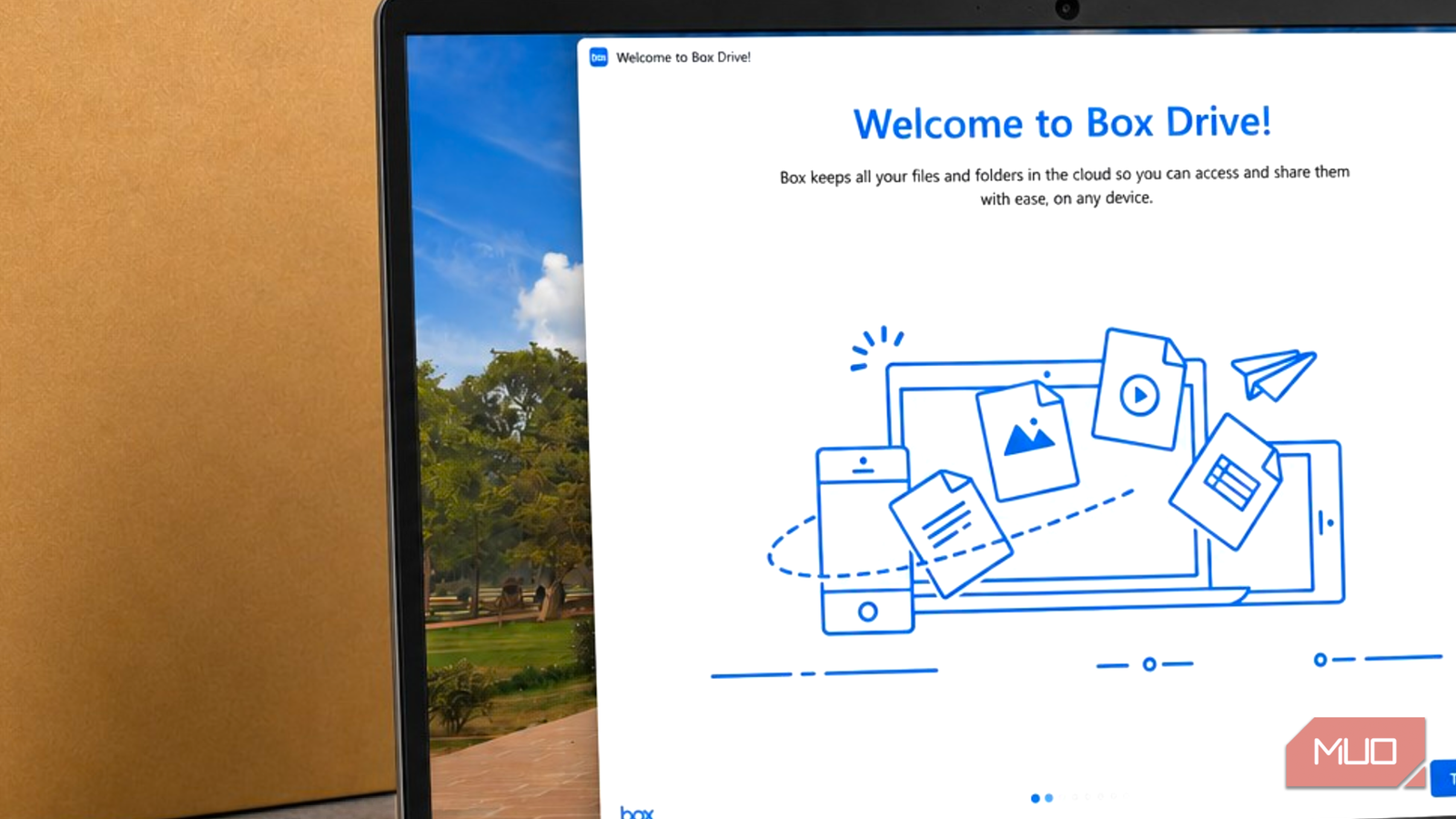This screenshot has width=1456, height=819.
Task: Select the second light blue pagination dot
Action: pyautogui.click(x=1049, y=798)
